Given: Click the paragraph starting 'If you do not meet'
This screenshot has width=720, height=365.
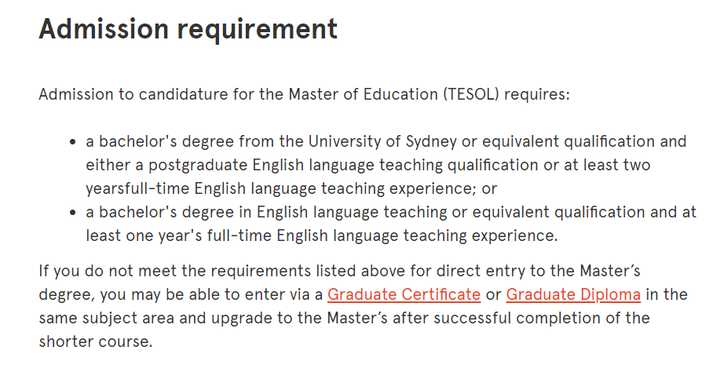Looking at the screenshot, I should (x=363, y=306).
